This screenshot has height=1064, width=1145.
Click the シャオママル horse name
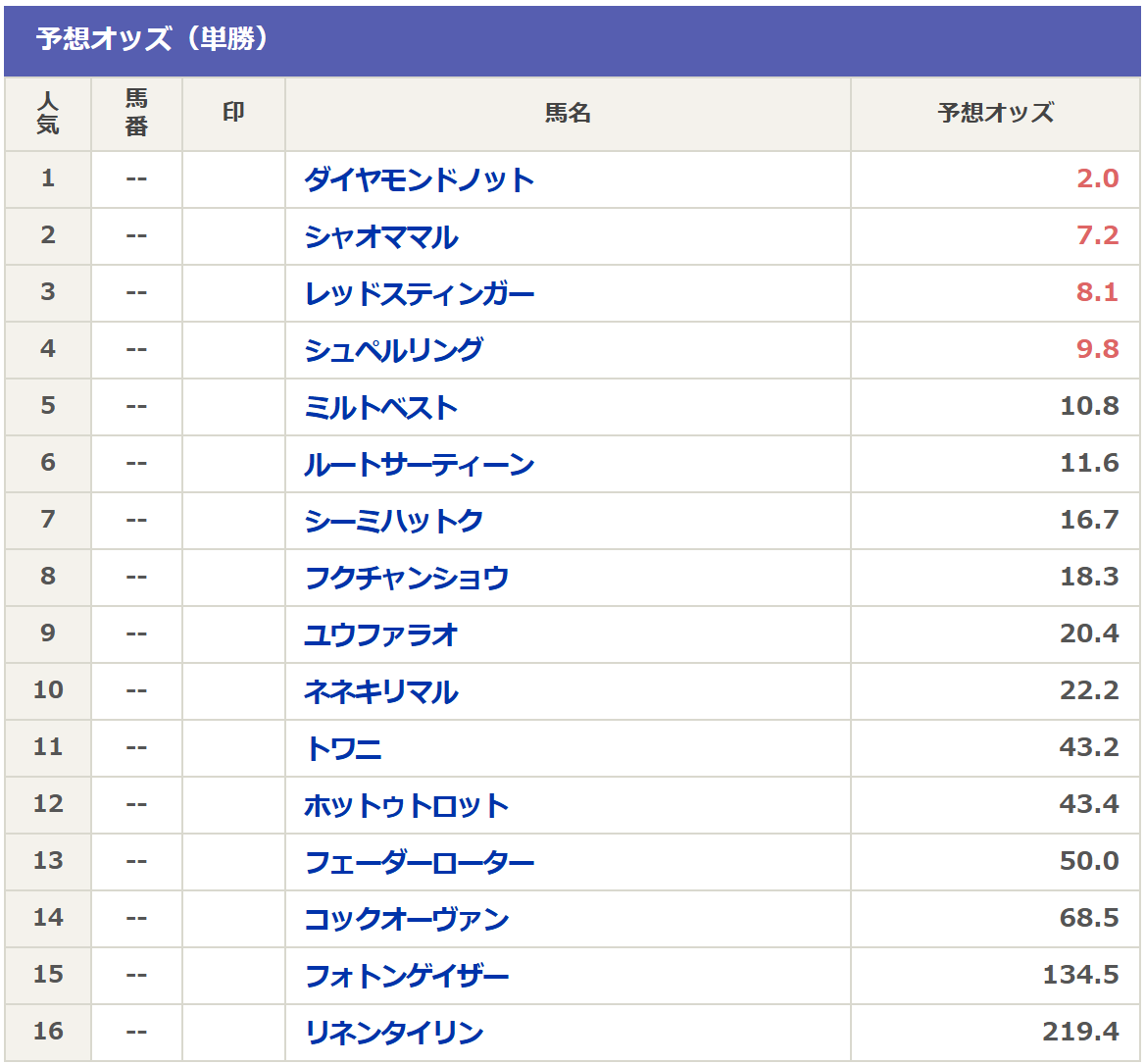point(381,236)
